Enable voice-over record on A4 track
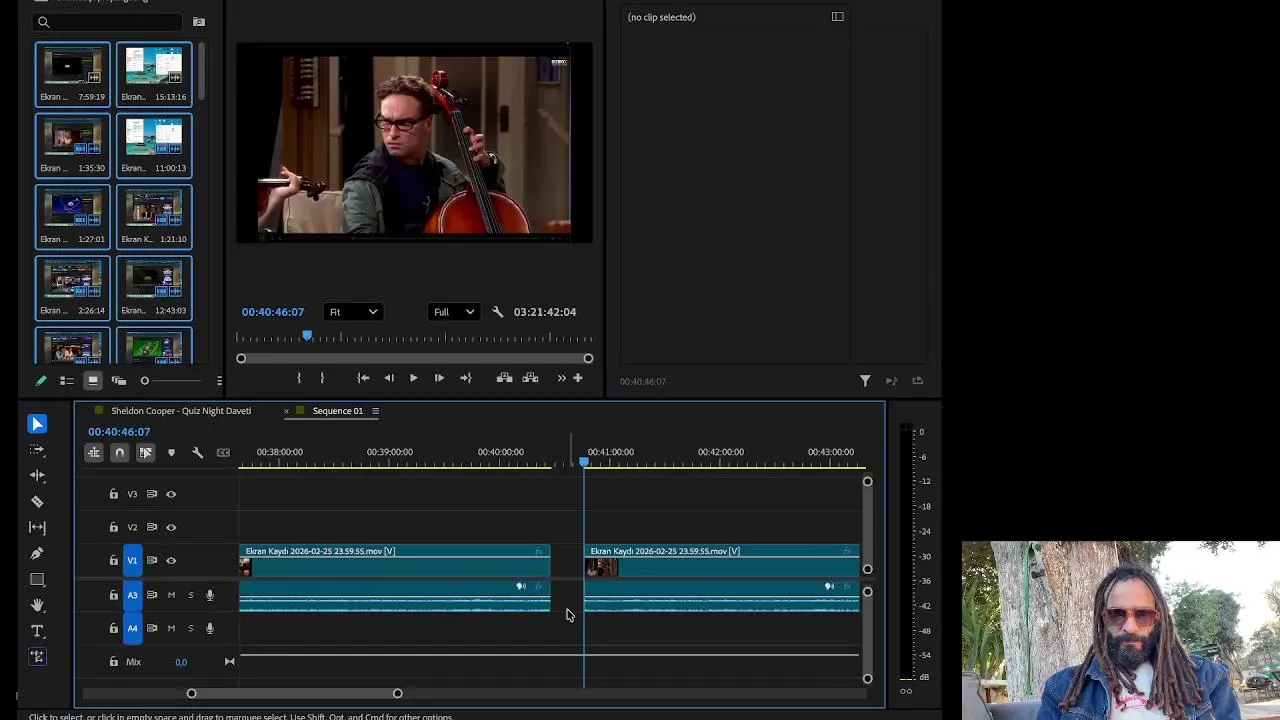 coord(210,628)
